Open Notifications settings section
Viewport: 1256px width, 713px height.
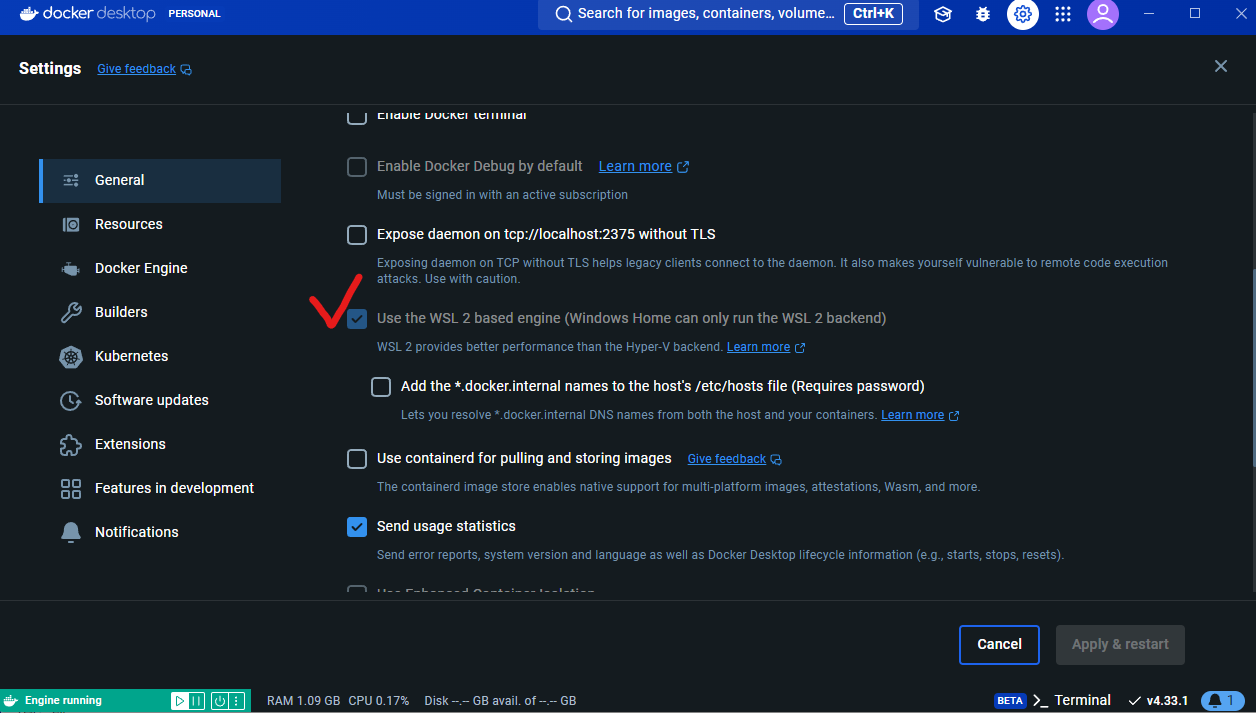point(160,532)
